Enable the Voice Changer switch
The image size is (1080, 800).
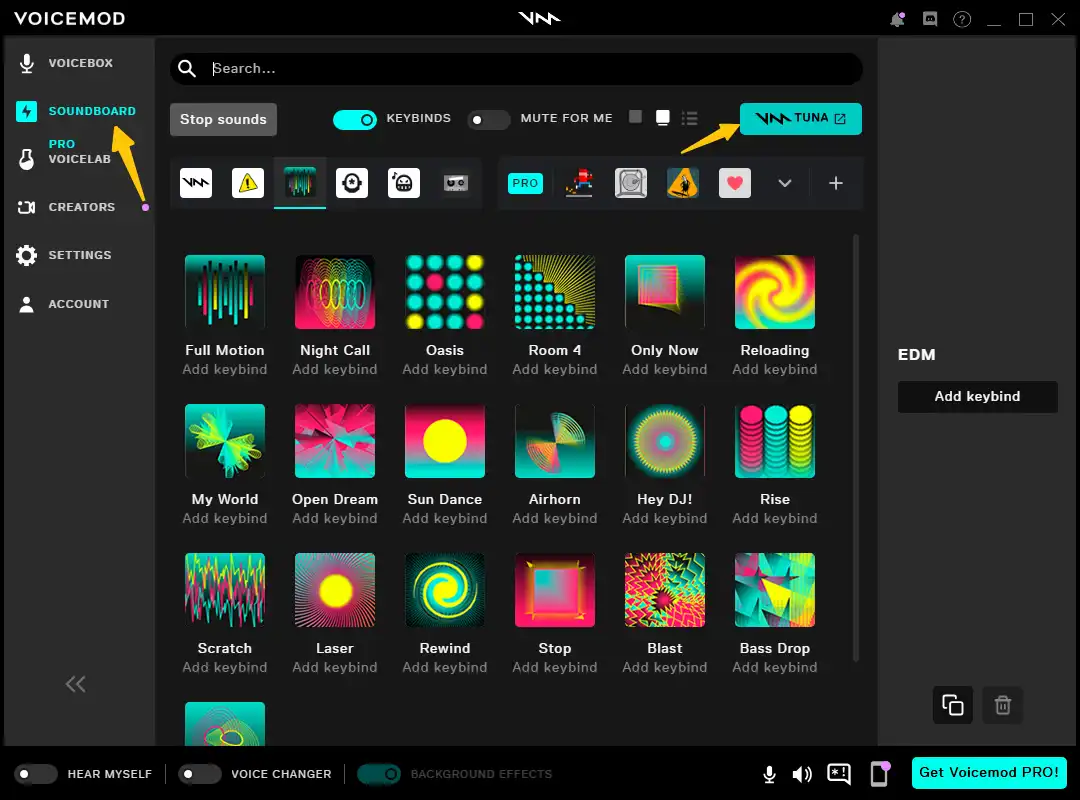pyautogui.click(x=199, y=774)
